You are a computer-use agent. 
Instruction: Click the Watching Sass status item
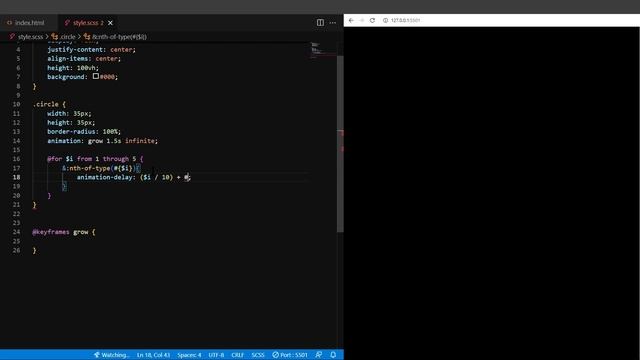coord(111,355)
